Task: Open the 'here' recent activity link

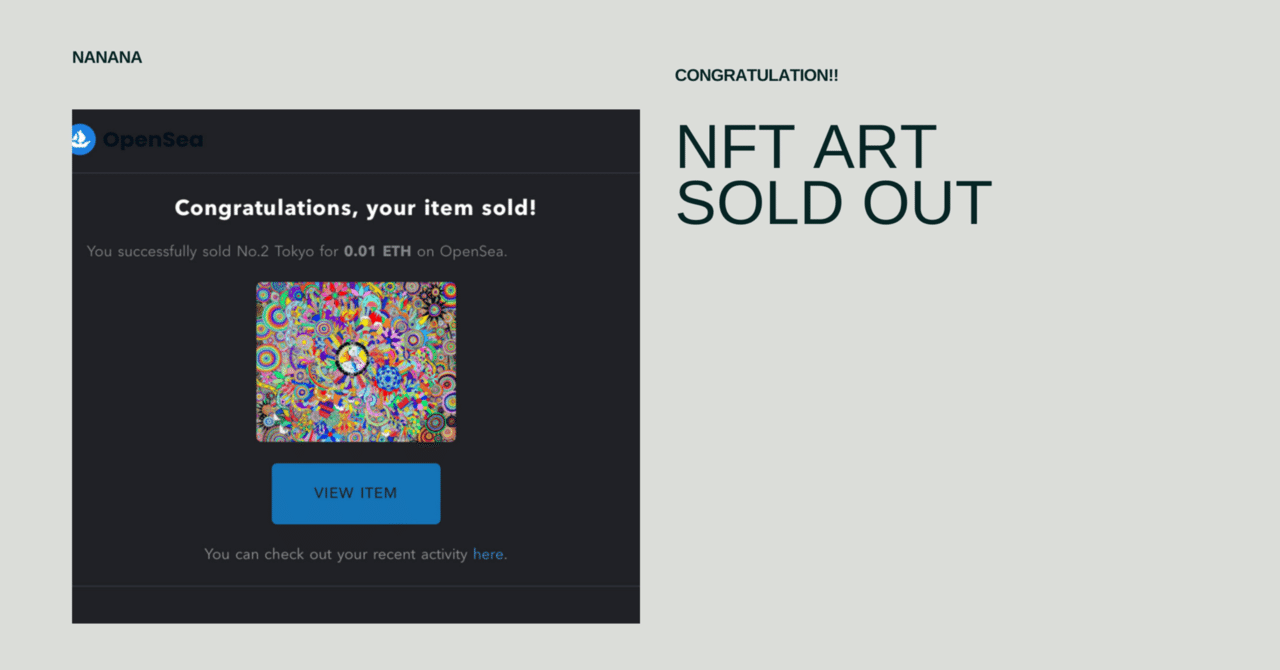Action: (x=488, y=554)
